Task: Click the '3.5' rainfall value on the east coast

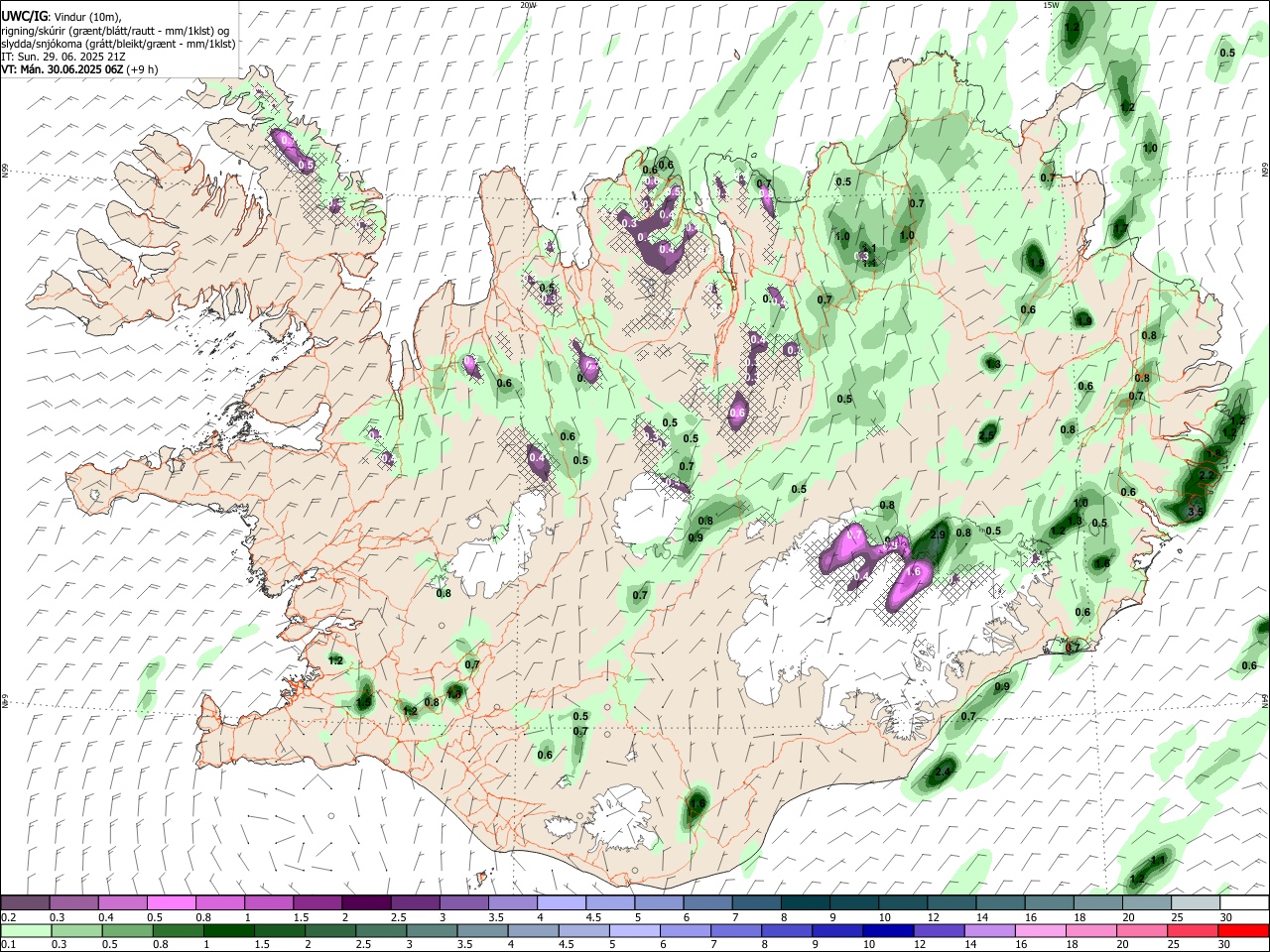Action: pyautogui.click(x=1196, y=512)
